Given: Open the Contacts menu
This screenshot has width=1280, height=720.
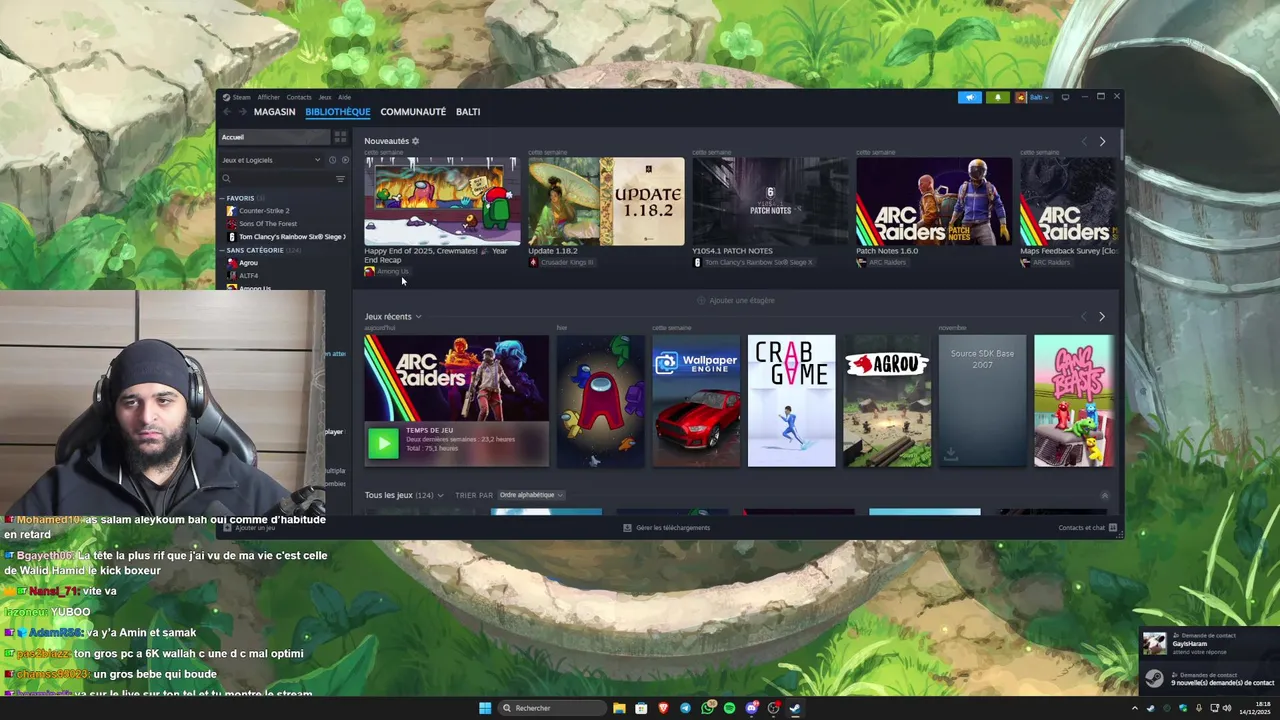Looking at the screenshot, I should click(x=299, y=97).
